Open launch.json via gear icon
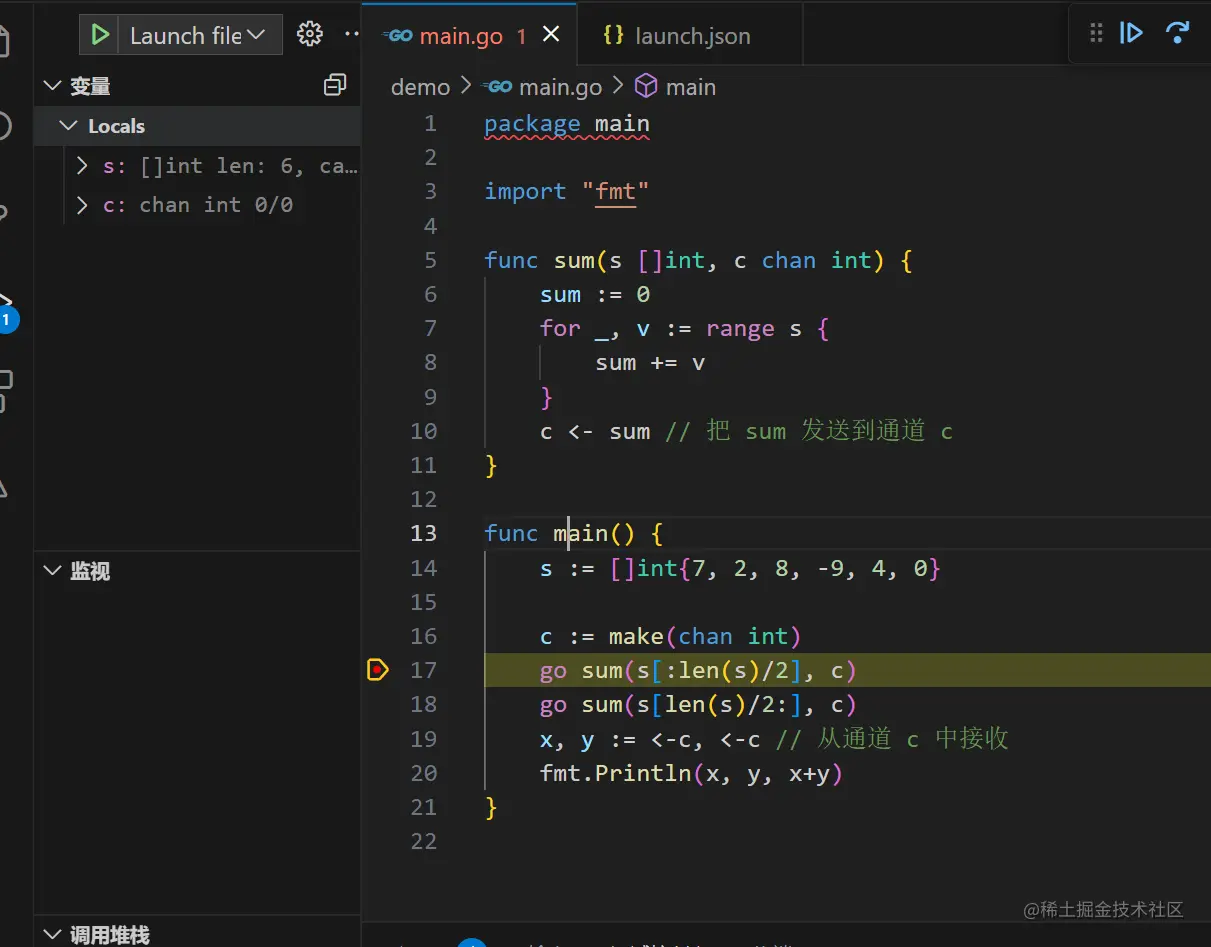This screenshot has height=947, width=1211. [310, 34]
